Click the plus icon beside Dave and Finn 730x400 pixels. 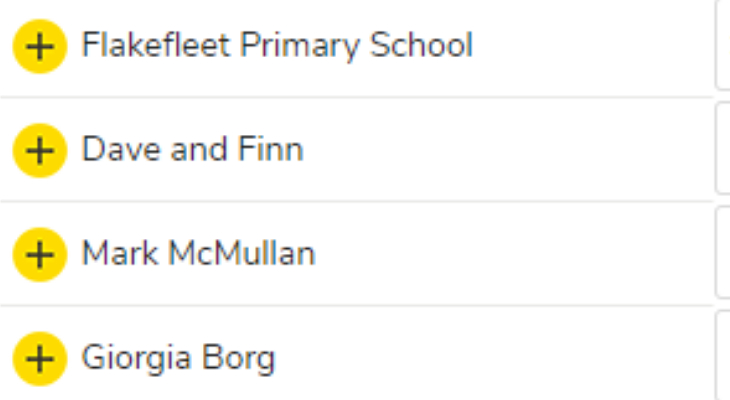pyautogui.click(x=40, y=150)
